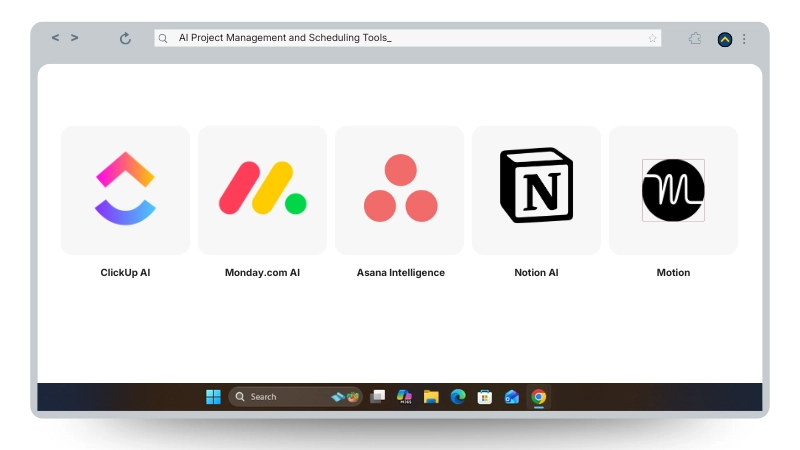The width and height of the screenshot is (800, 450).
Task: Open Microsoft Store from the taskbar
Action: [485, 396]
